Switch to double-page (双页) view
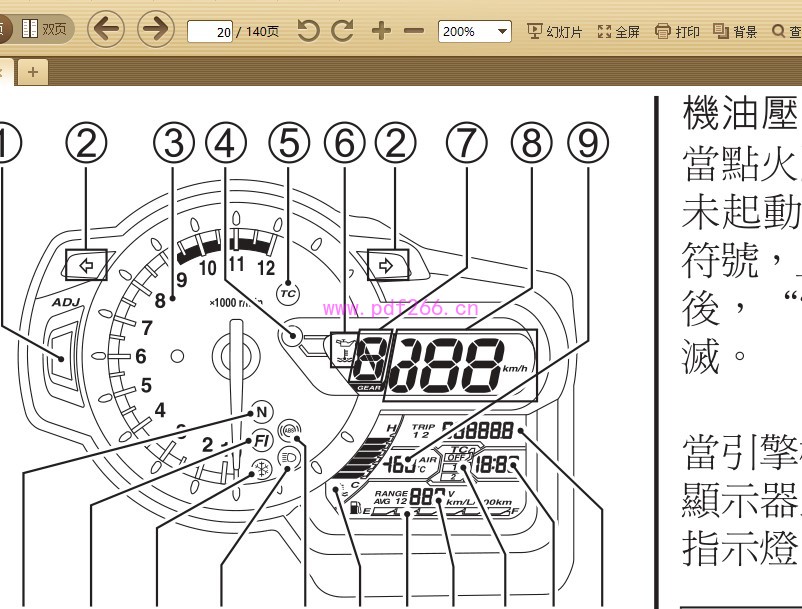 tap(44, 30)
